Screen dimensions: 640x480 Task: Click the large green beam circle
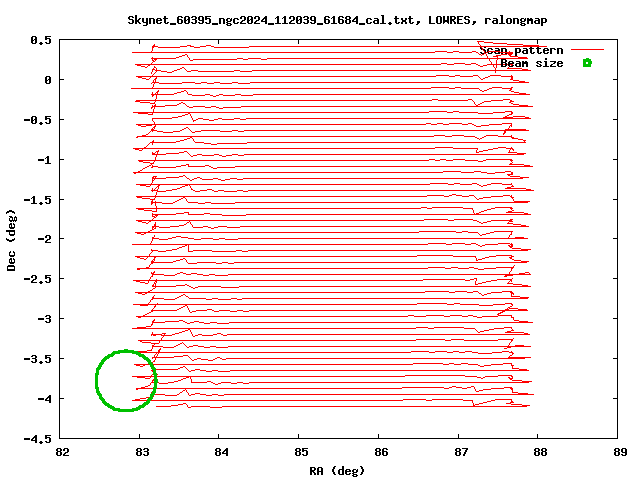126,380
